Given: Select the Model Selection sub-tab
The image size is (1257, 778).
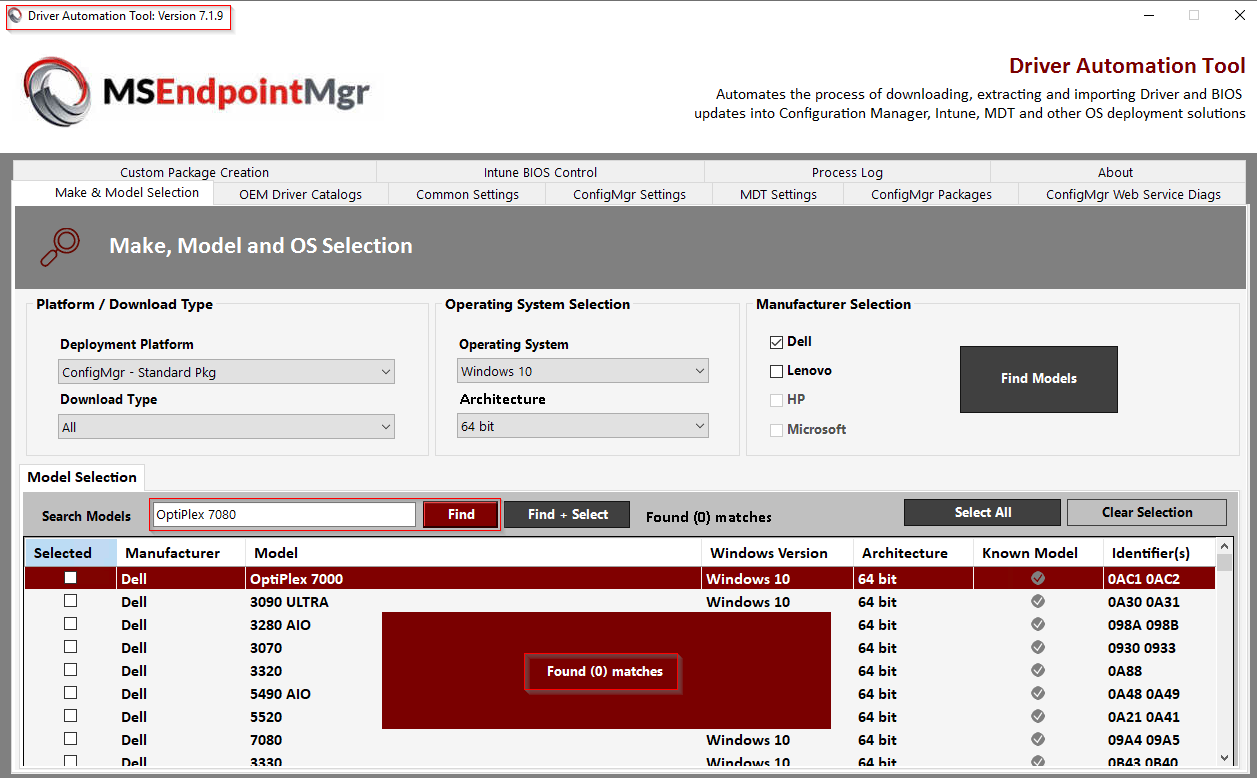Looking at the screenshot, I should click(82, 477).
